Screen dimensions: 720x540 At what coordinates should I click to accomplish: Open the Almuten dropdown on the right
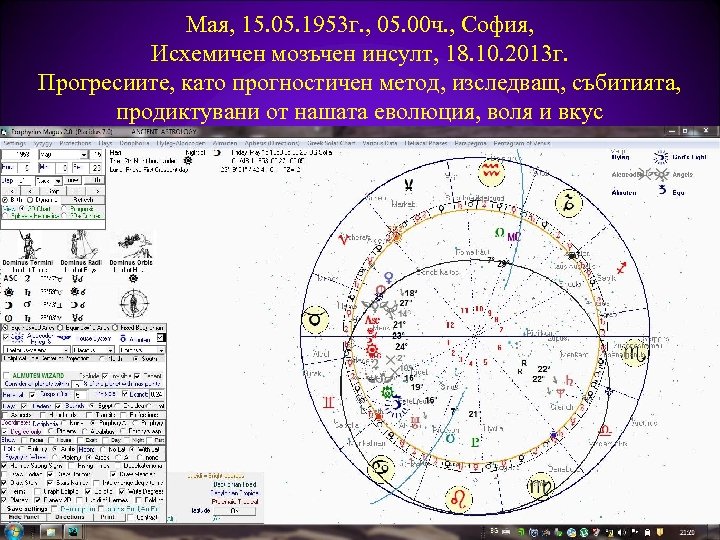141,350
